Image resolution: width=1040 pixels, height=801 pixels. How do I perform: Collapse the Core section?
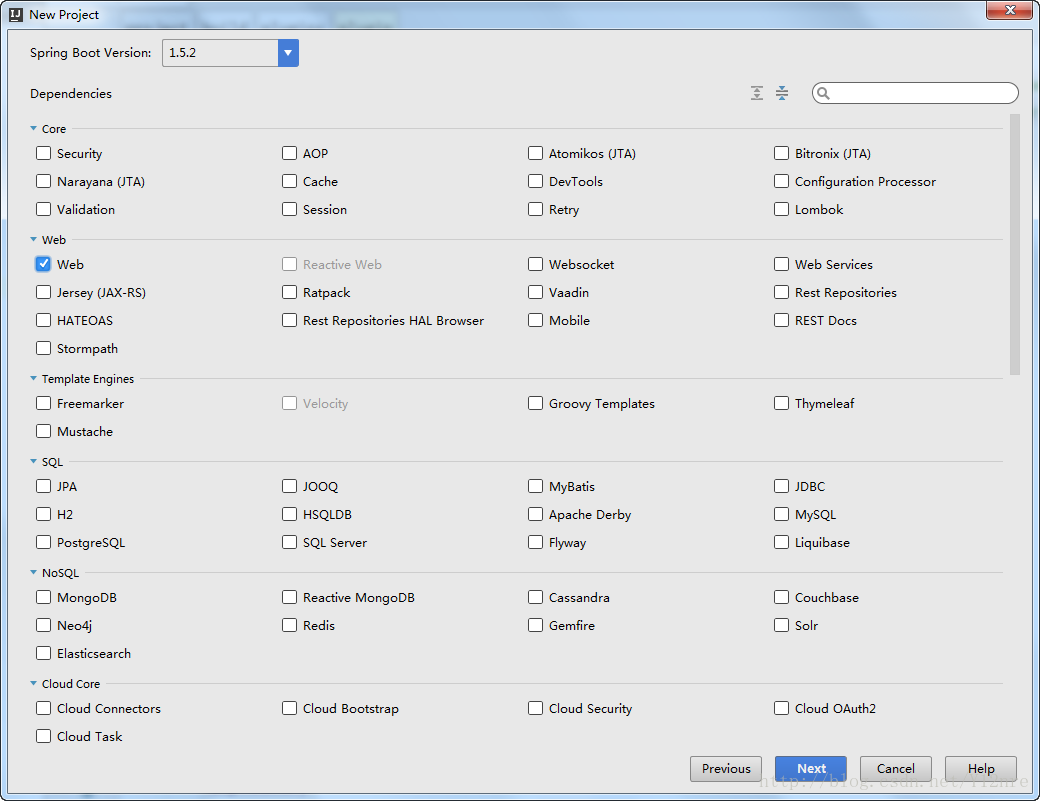point(33,129)
